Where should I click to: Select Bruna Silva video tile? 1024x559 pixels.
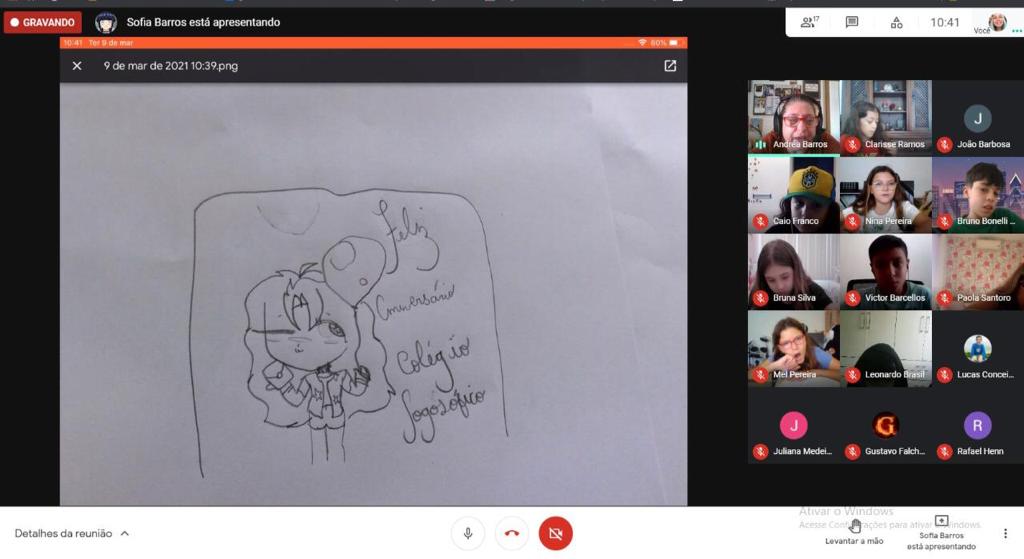click(793, 272)
